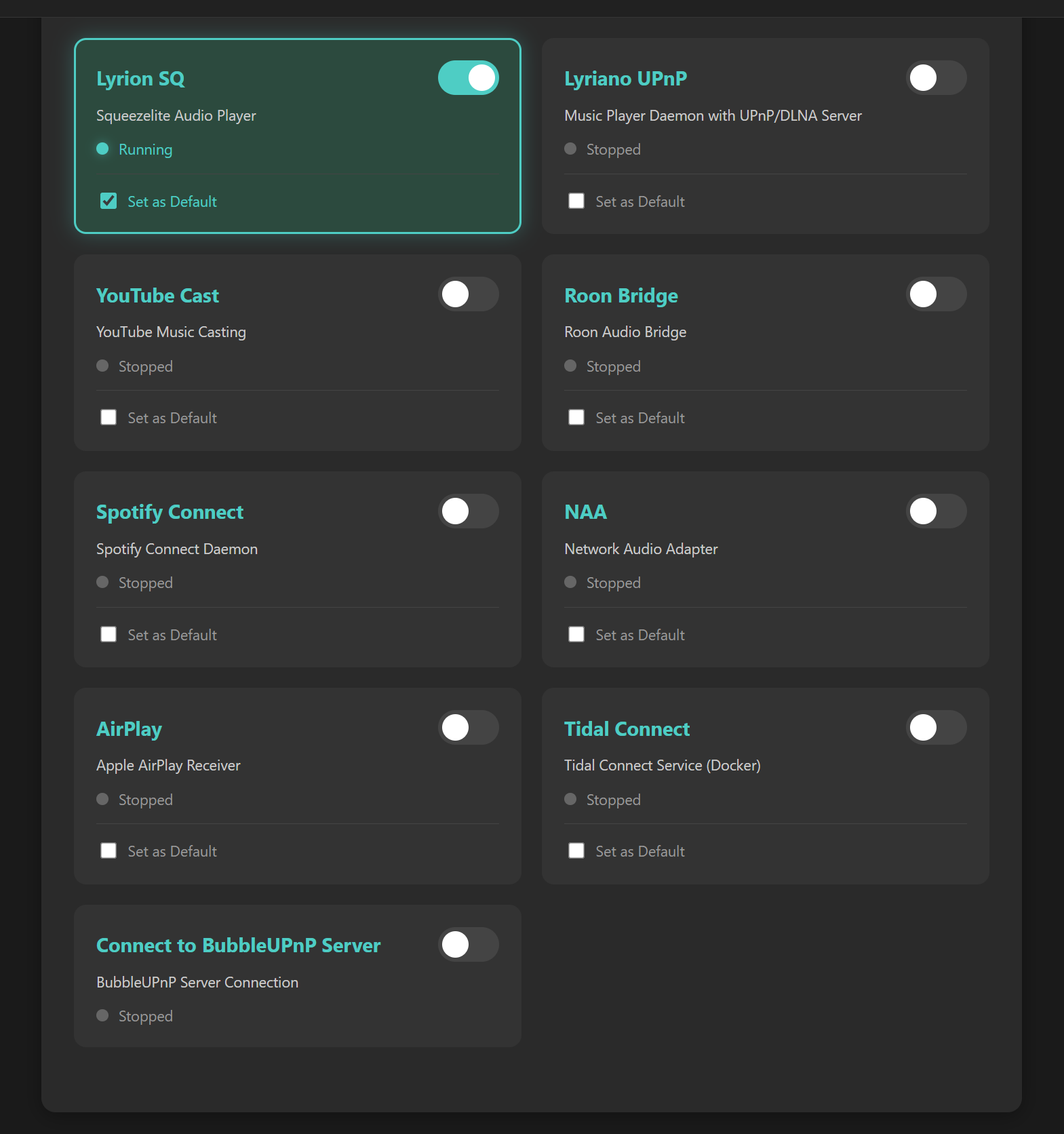The width and height of the screenshot is (1064, 1134).
Task: Click Tidal Connect Service (Docker) description
Action: click(663, 766)
